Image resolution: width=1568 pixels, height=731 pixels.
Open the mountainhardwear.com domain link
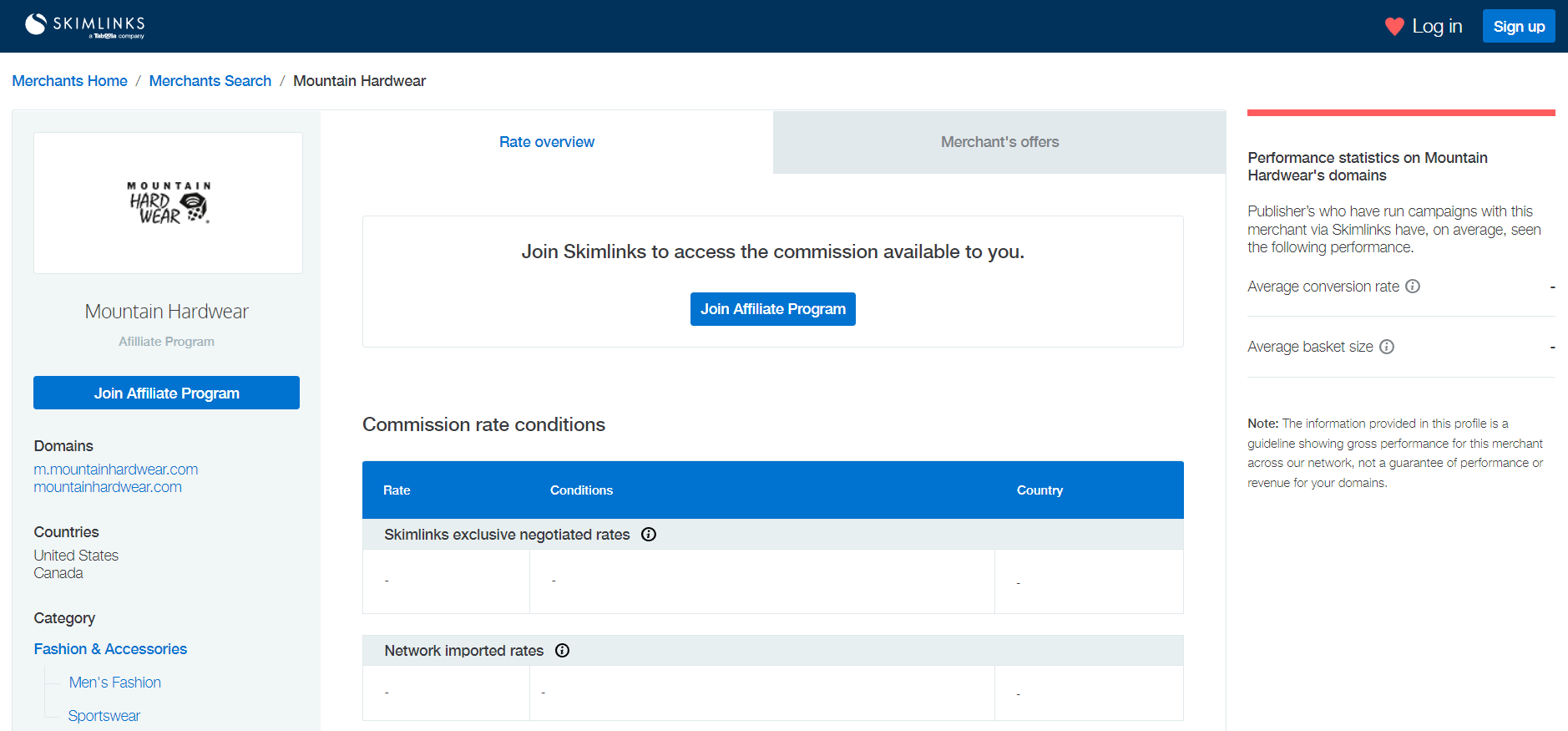tap(107, 487)
